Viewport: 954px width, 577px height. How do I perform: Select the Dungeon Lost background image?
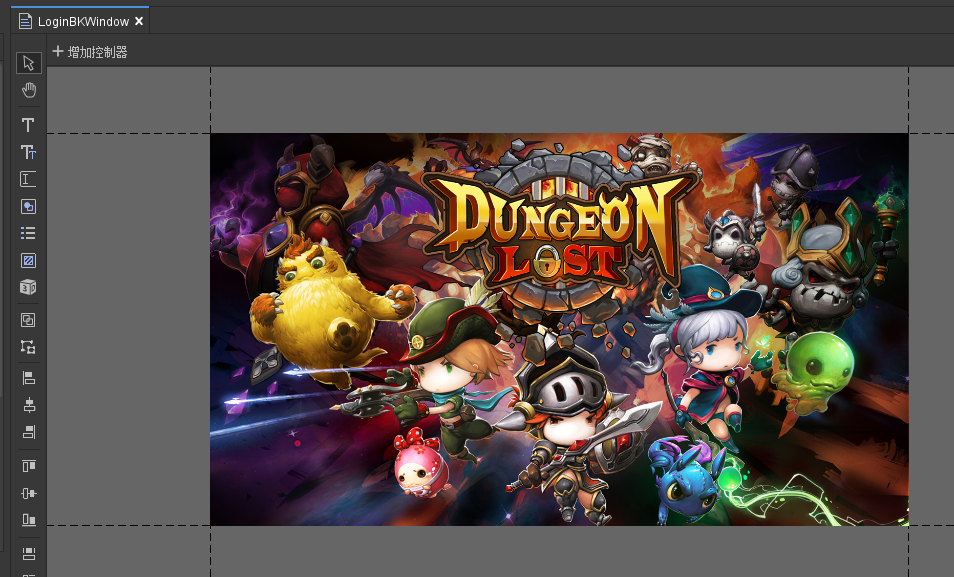click(x=559, y=329)
